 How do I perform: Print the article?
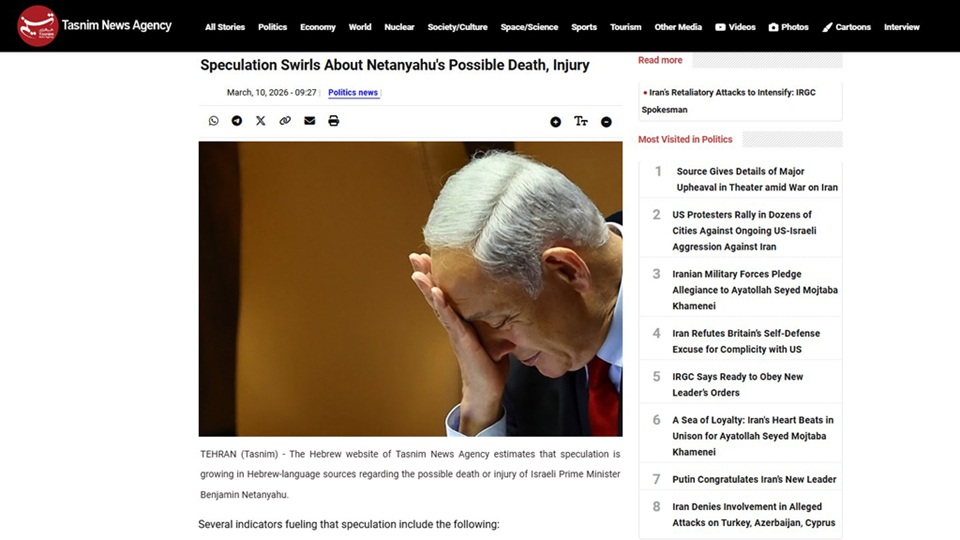334,121
